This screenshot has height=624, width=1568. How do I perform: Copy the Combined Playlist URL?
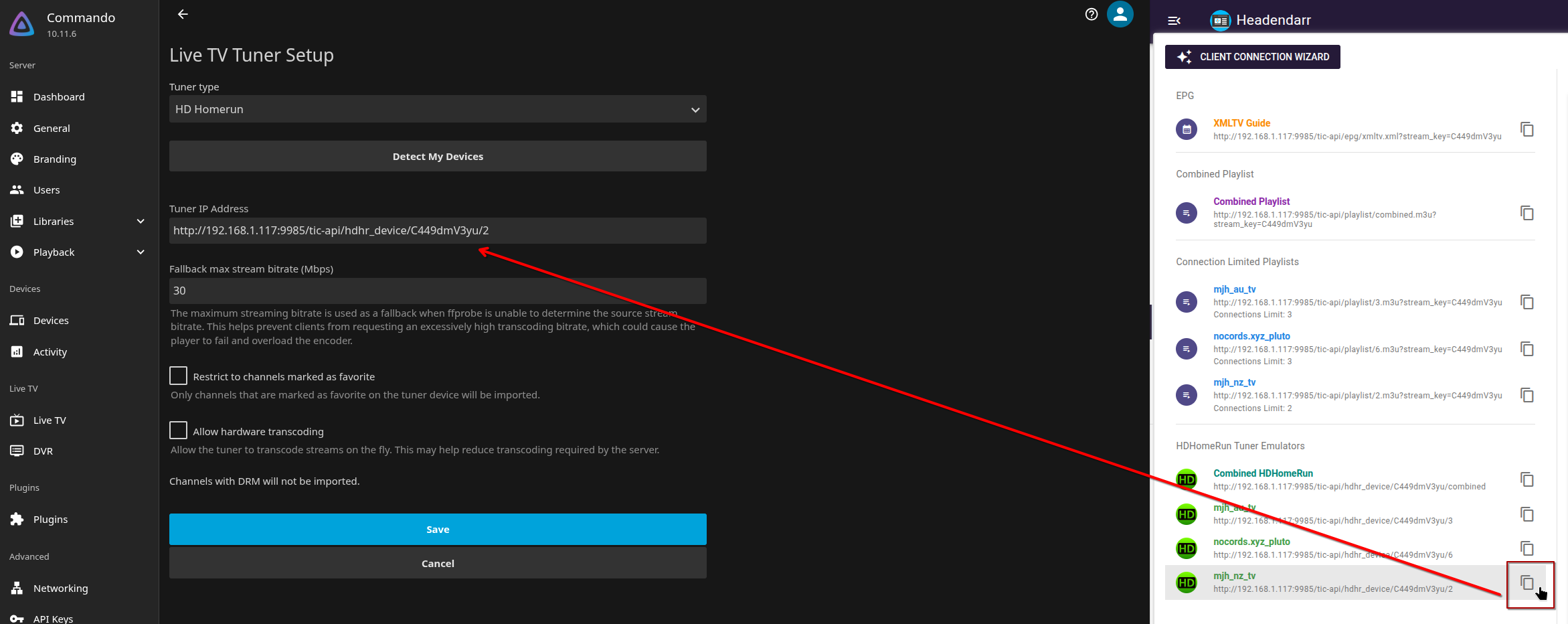[1527, 213]
